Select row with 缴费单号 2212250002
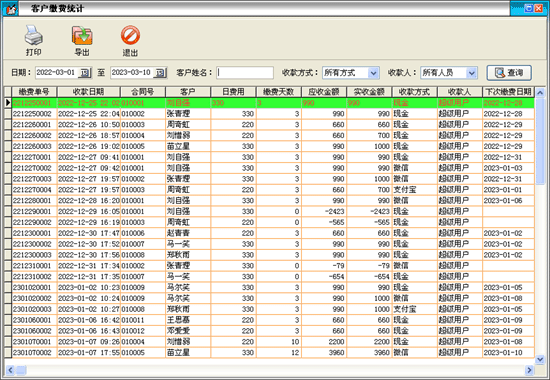This screenshot has width=550, height=380. coord(269,114)
